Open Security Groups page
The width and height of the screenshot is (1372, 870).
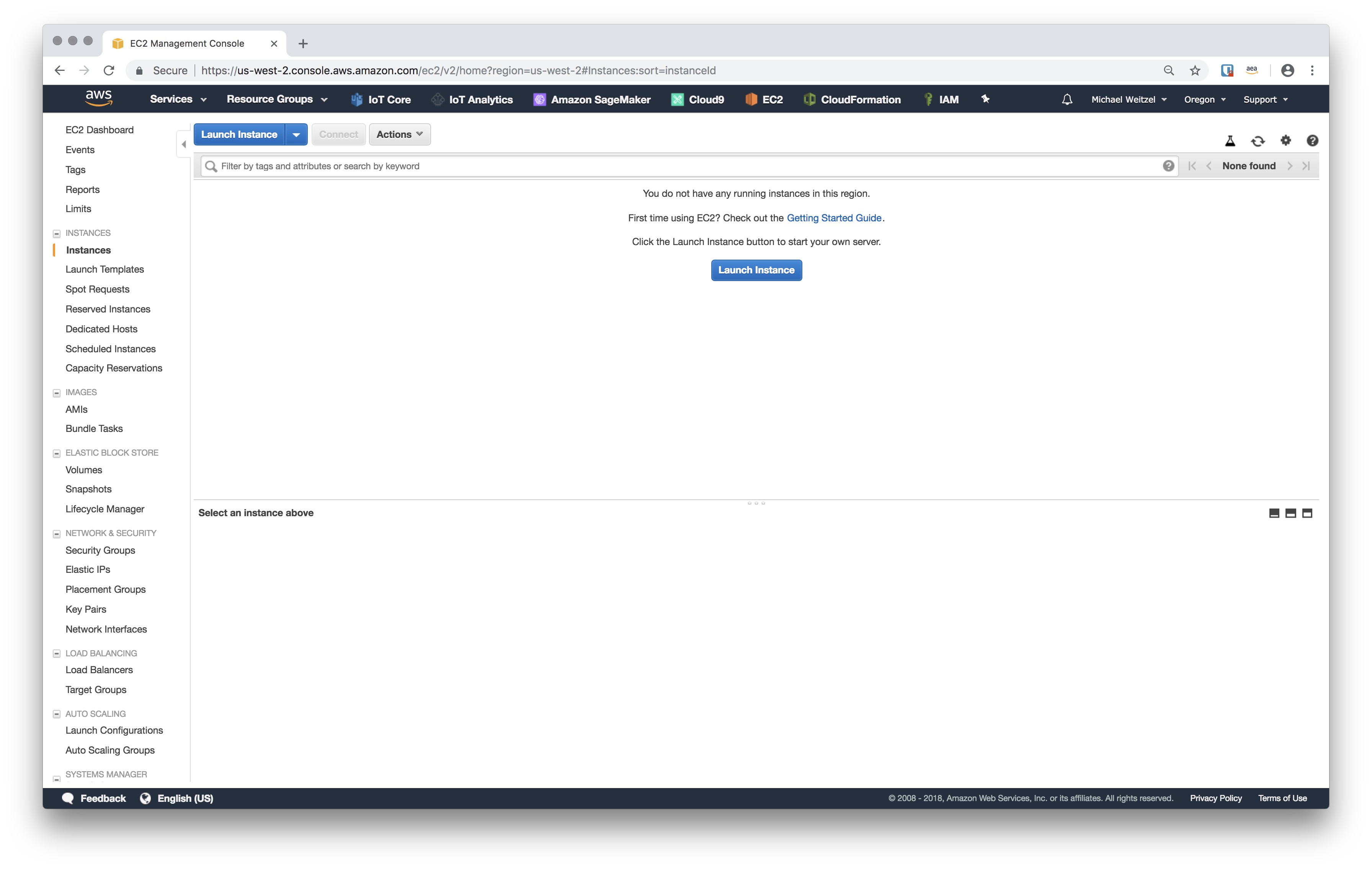point(100,550)
